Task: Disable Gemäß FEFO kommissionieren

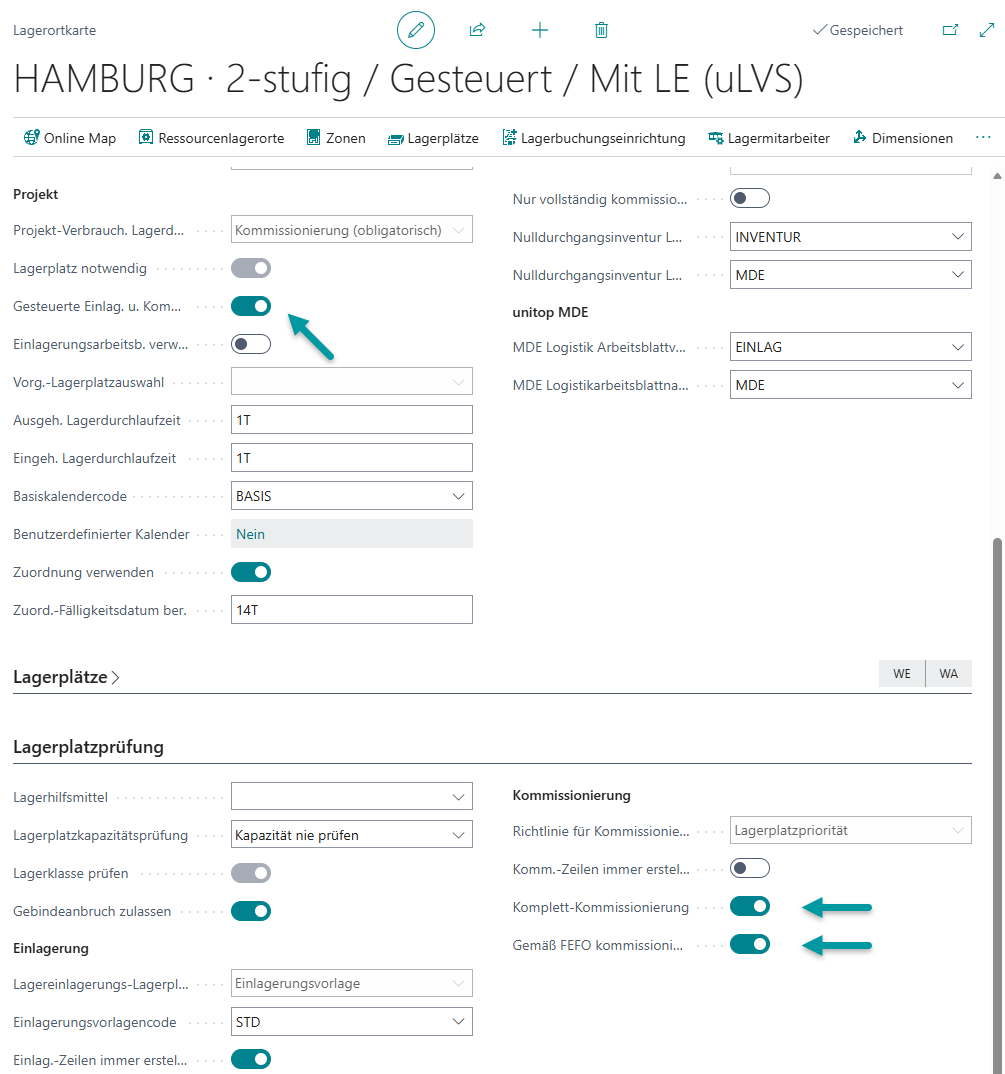Action: (x=750, y=944)
